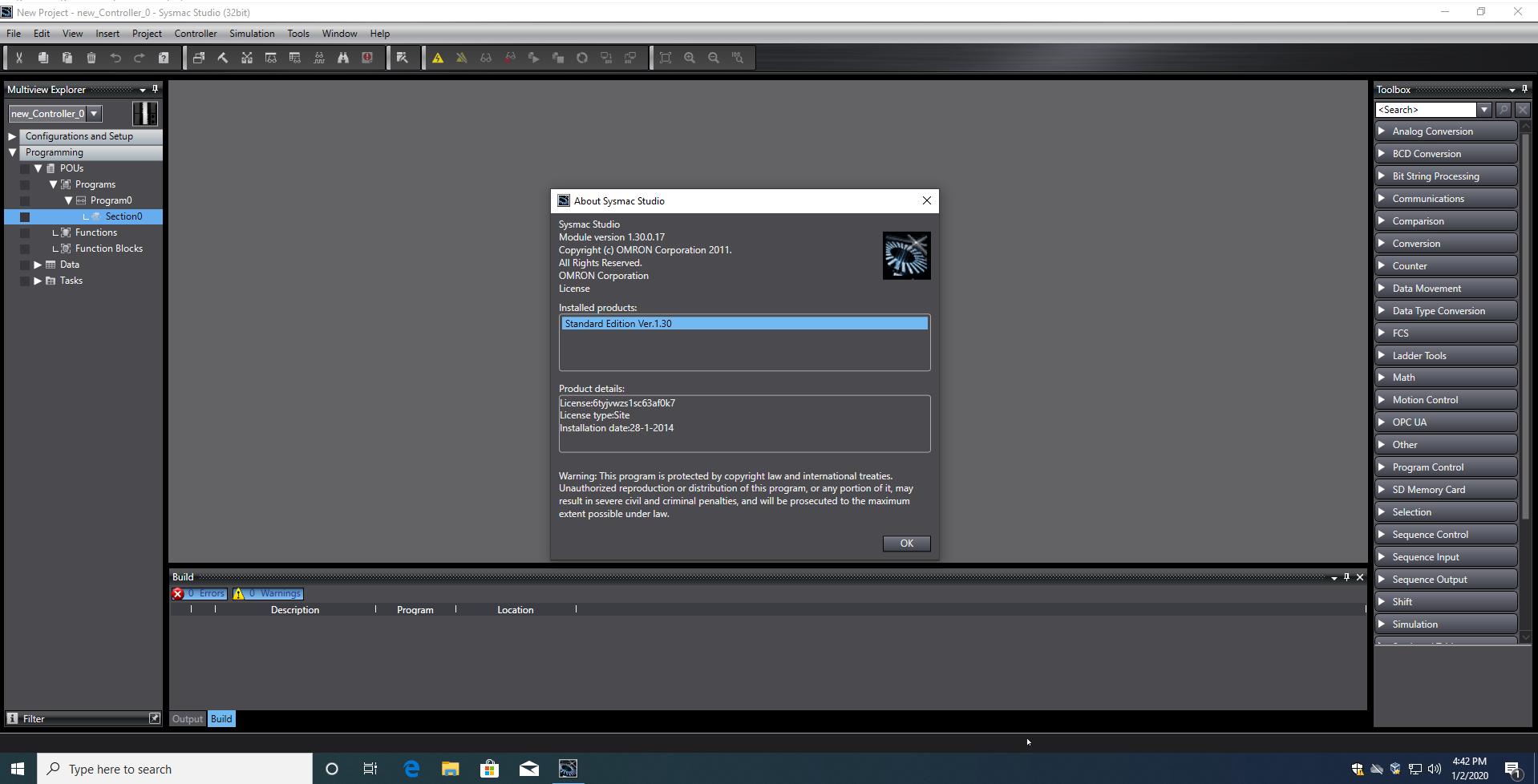This screenshot has width=1538, height=784.
Task: Open the new_Controller_0 dropdown
Action: coord(95,114)
